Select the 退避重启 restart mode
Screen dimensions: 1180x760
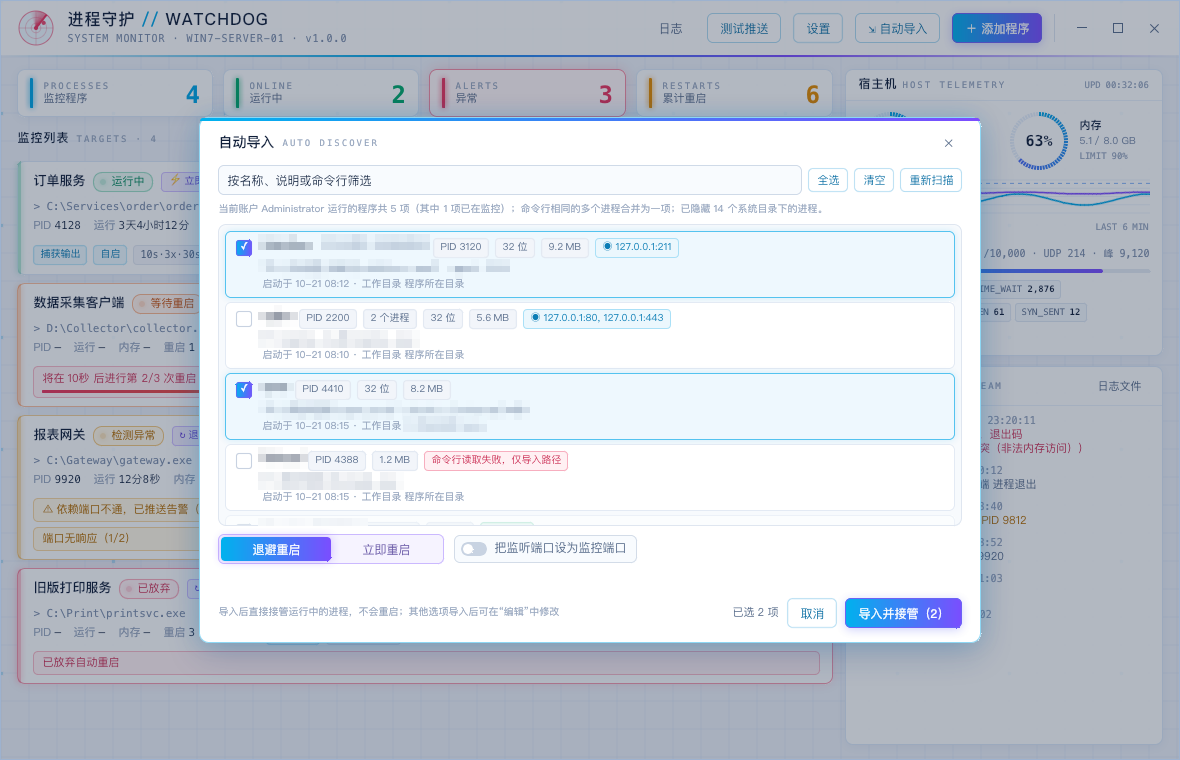tap(275, 549)
